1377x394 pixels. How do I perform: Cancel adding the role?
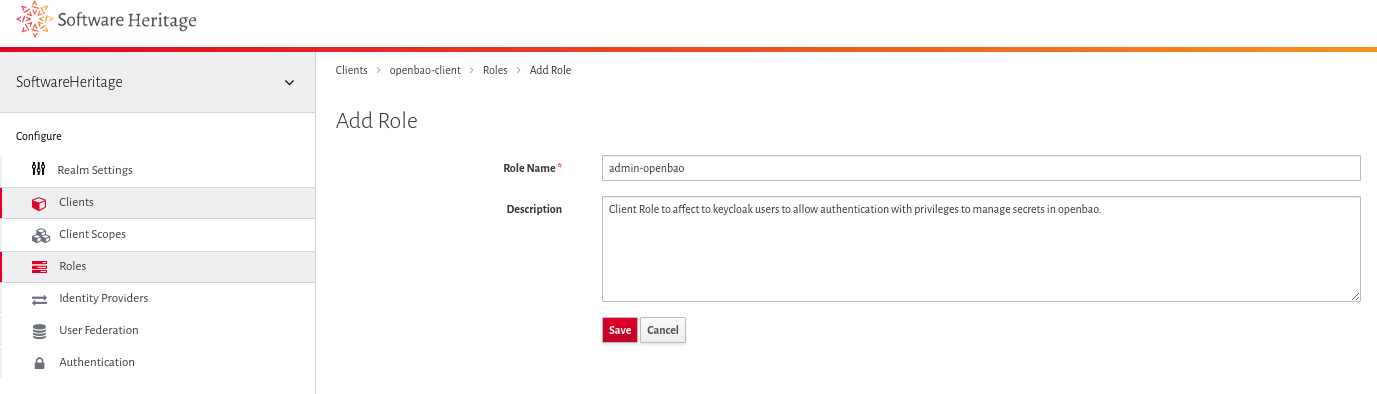click(x=663, y=330)
